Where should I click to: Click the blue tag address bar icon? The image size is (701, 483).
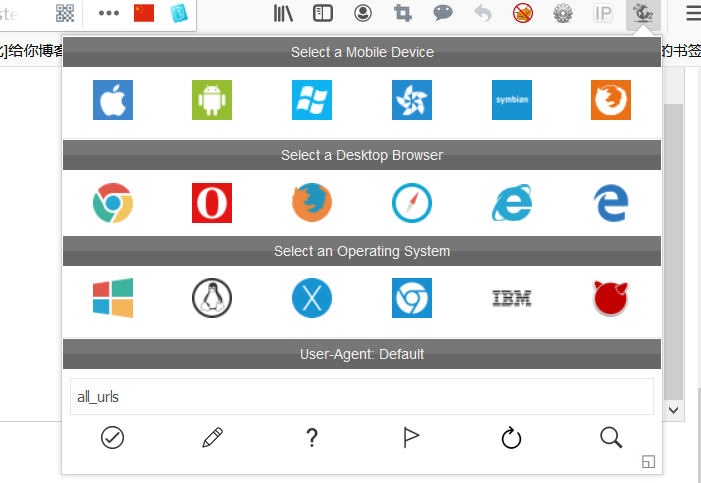pos(179,13)
